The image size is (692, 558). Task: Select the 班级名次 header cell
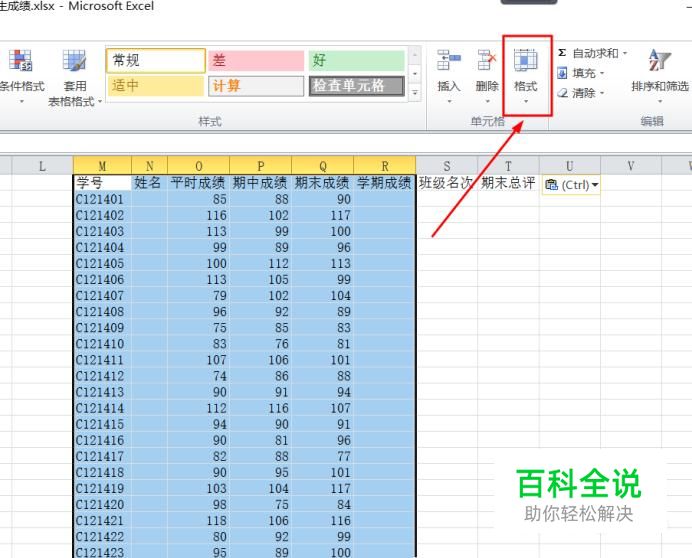click(x=447, y=183)
